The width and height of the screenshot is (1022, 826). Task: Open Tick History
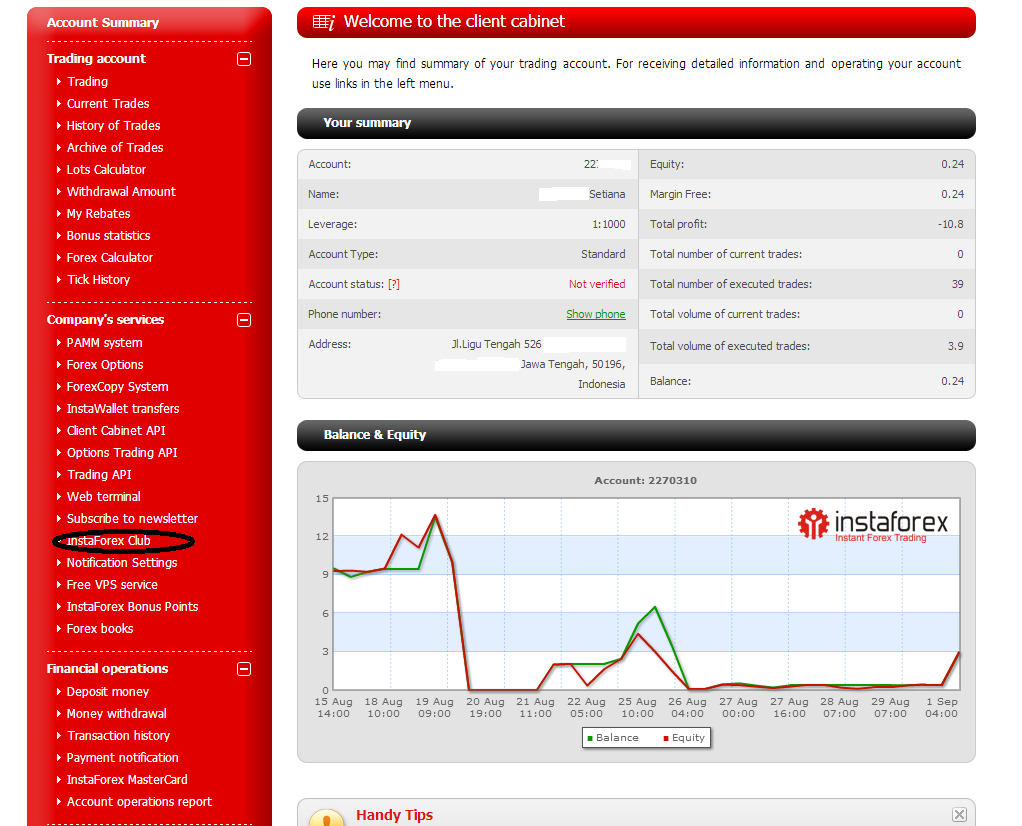tap(98, 280)
